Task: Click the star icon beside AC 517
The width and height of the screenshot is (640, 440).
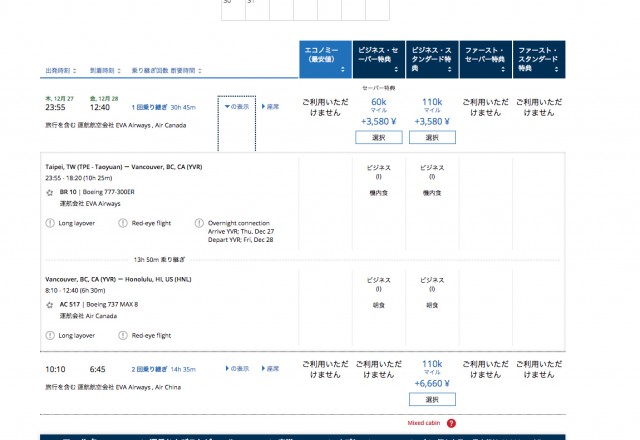Action: point(50,305)
